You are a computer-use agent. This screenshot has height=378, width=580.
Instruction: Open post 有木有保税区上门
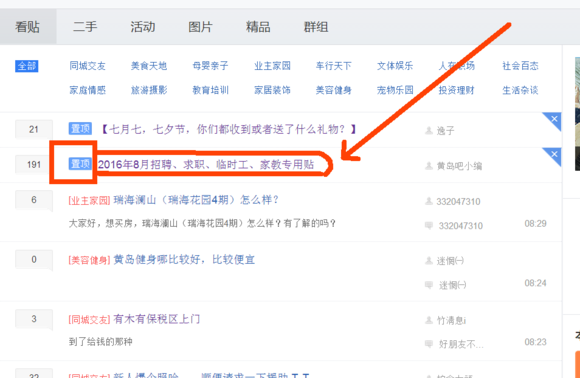click(156, 319)
